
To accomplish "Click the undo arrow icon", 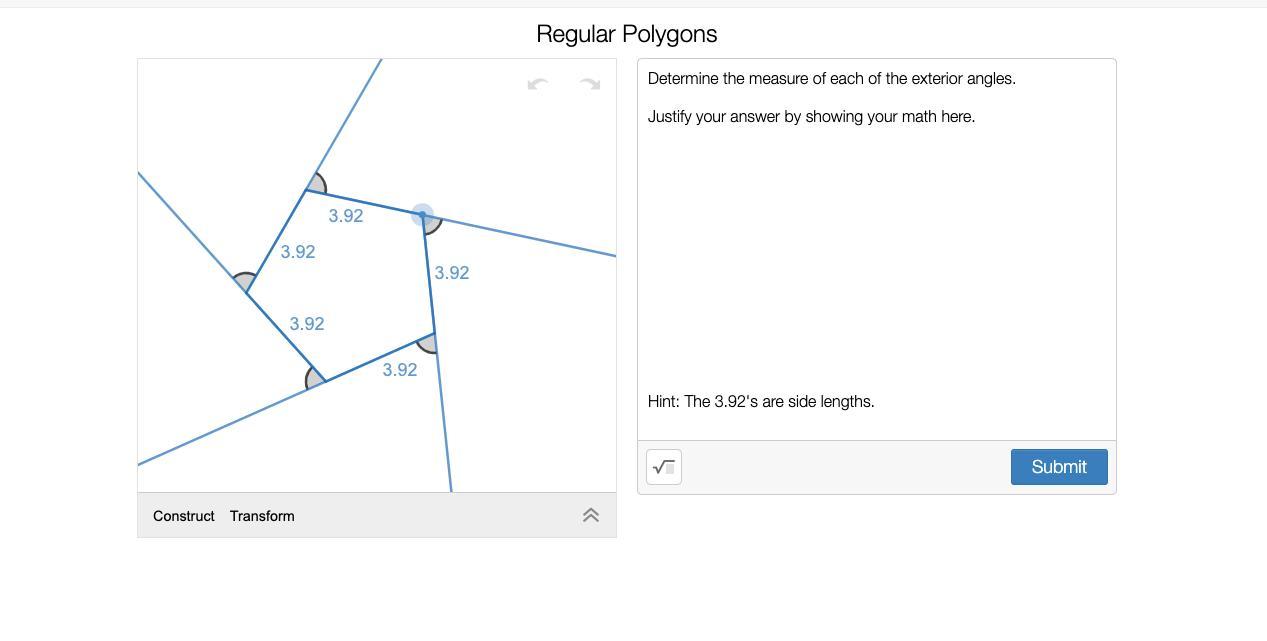I will click(x=538, y=84).
